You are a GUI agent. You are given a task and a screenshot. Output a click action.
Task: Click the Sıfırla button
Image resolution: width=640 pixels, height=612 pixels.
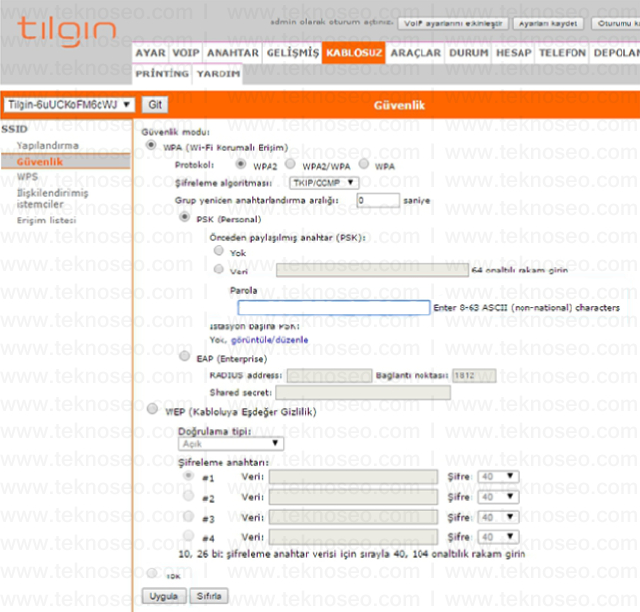(x=209, y=596)
